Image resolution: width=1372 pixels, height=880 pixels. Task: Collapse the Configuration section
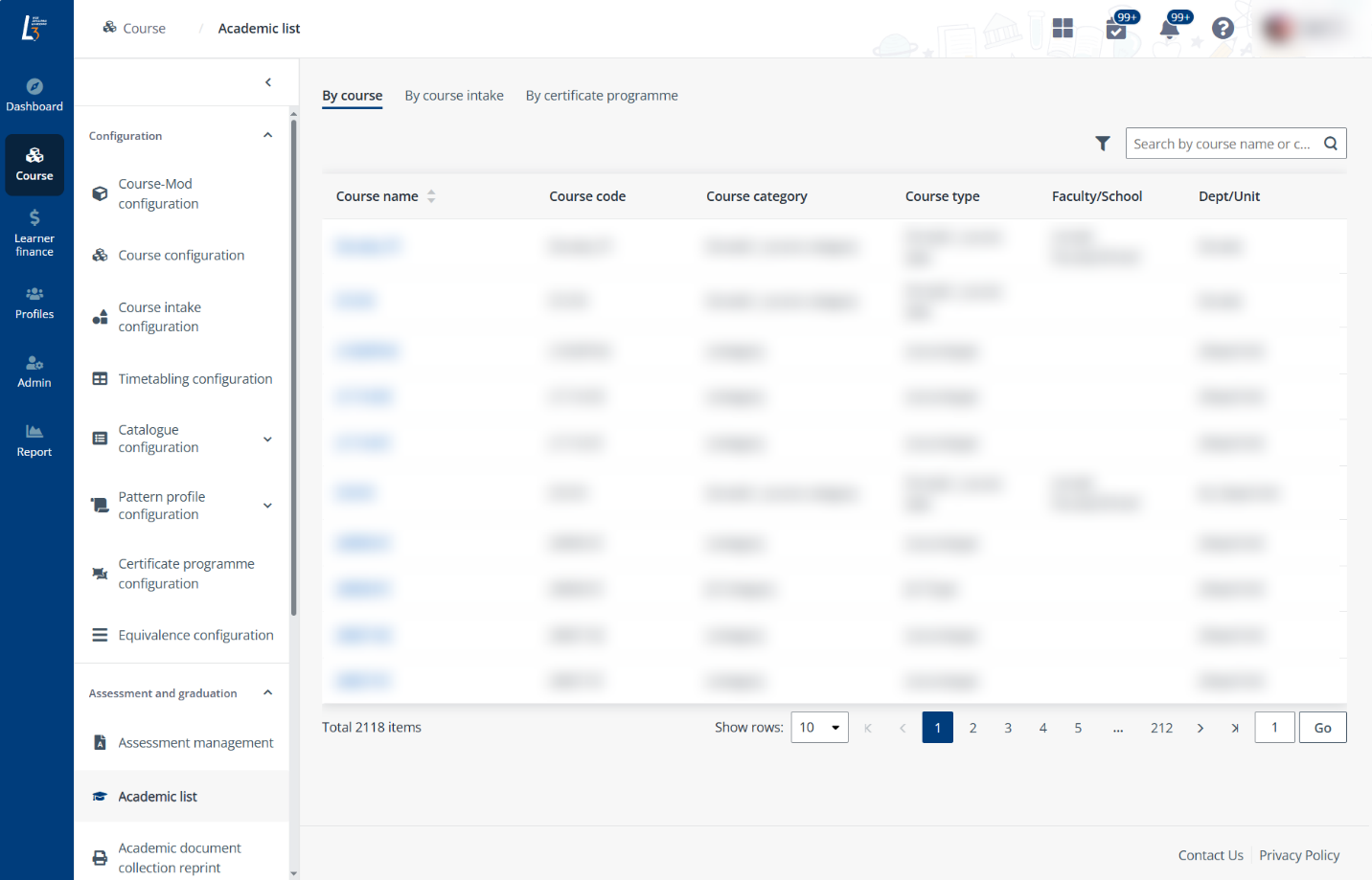(x=267, y=136)
